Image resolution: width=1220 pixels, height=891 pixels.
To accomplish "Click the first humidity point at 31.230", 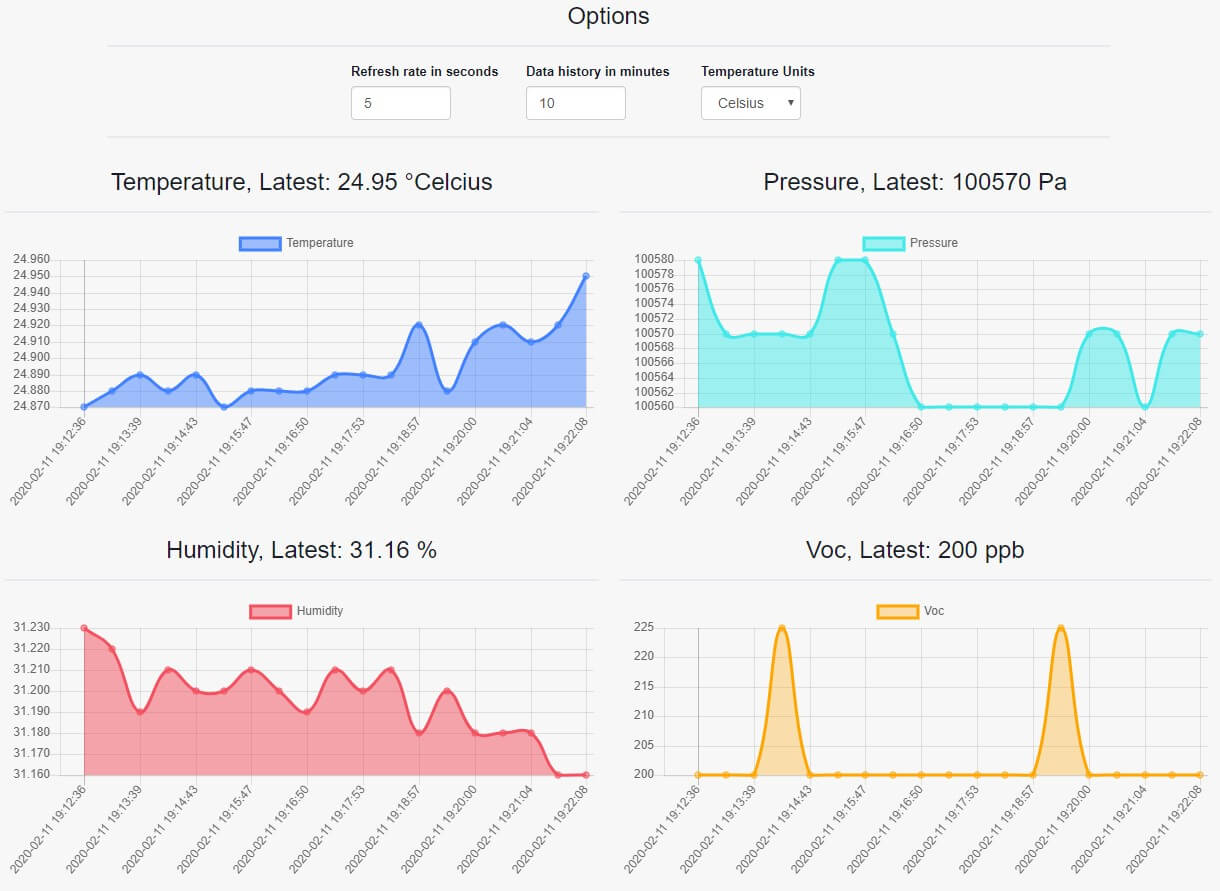I will click(84, 628).
